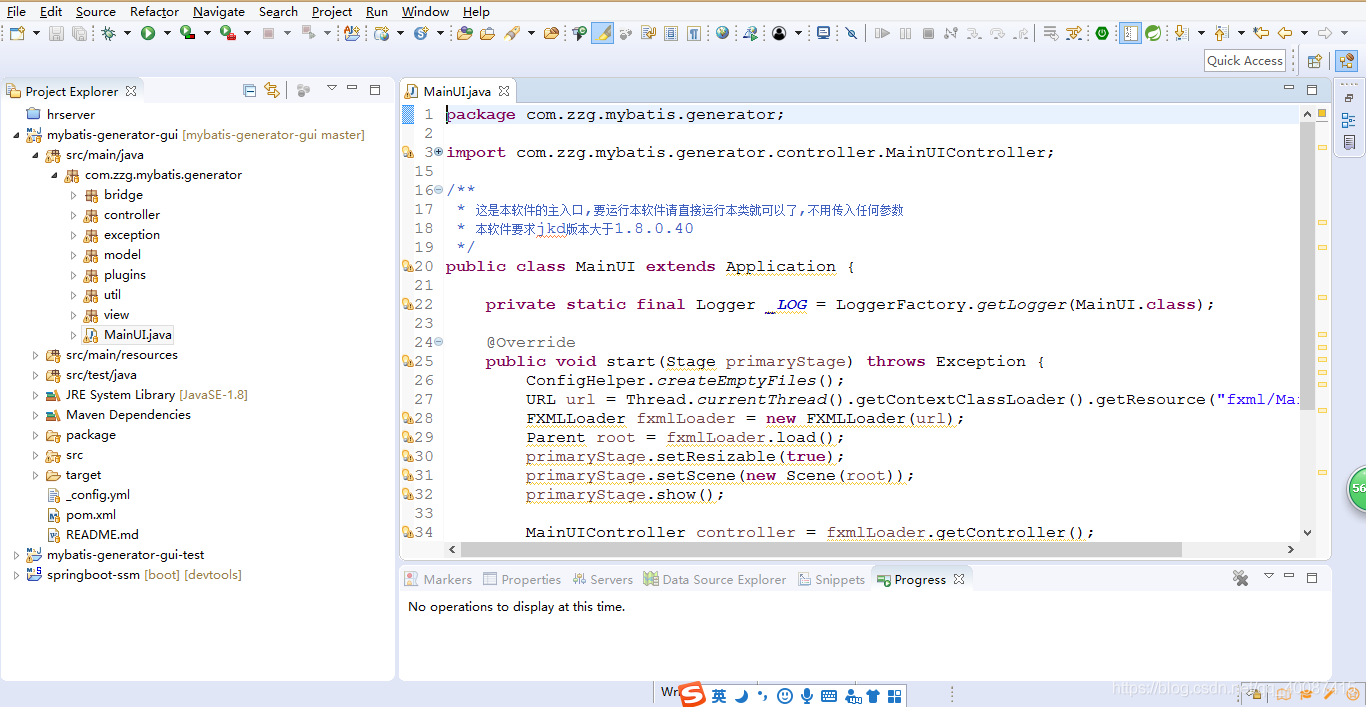This screenshot has height=707, width=1366.
Task: Launch a Debug session
Action: tap(108, 33)
